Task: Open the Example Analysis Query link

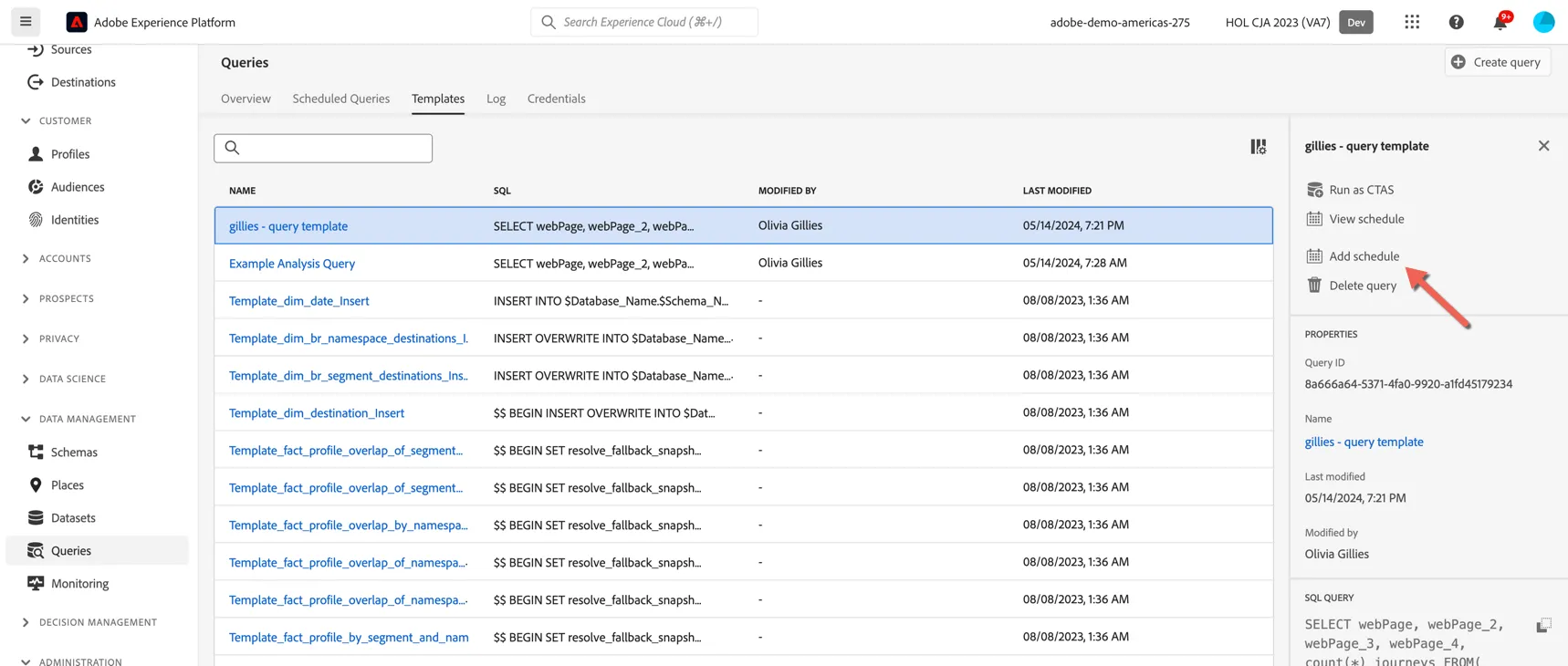Action: coord(292,264)
